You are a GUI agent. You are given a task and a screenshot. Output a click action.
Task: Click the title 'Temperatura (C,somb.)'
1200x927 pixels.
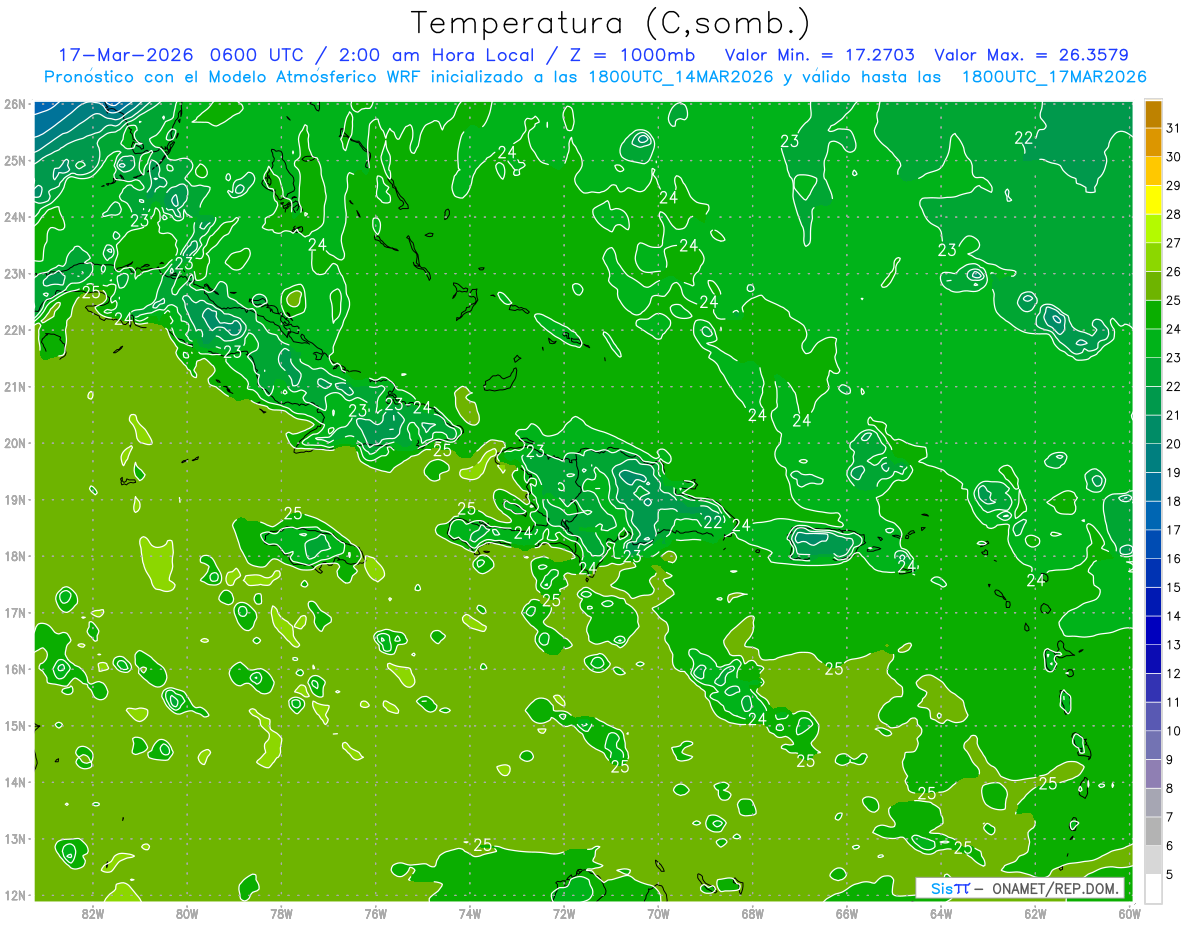[x=611, y=23]
